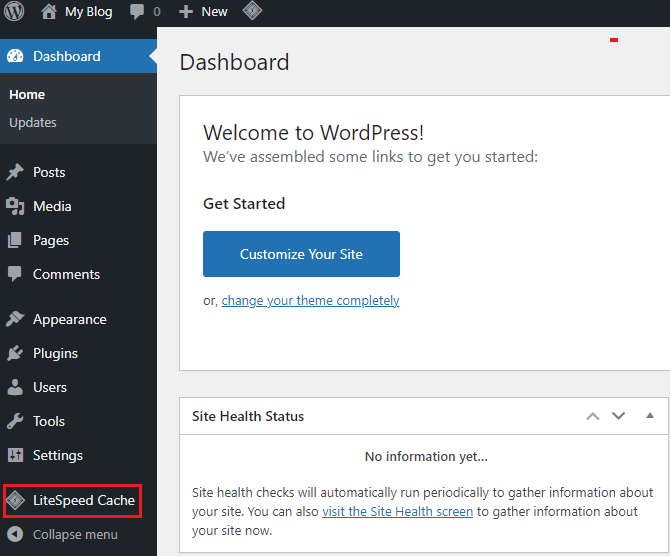Open the Pages menu
The image size is (671, 556).
[51, 241]
